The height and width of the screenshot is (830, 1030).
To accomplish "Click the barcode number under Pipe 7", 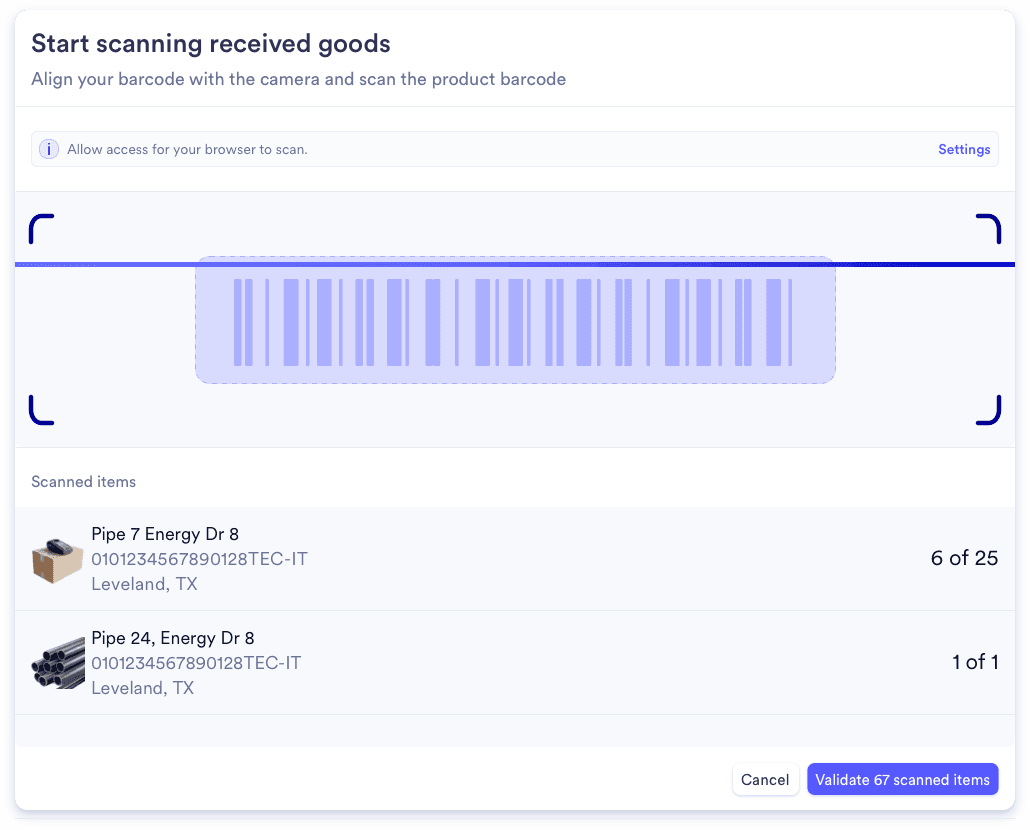I will click(199, 559).
